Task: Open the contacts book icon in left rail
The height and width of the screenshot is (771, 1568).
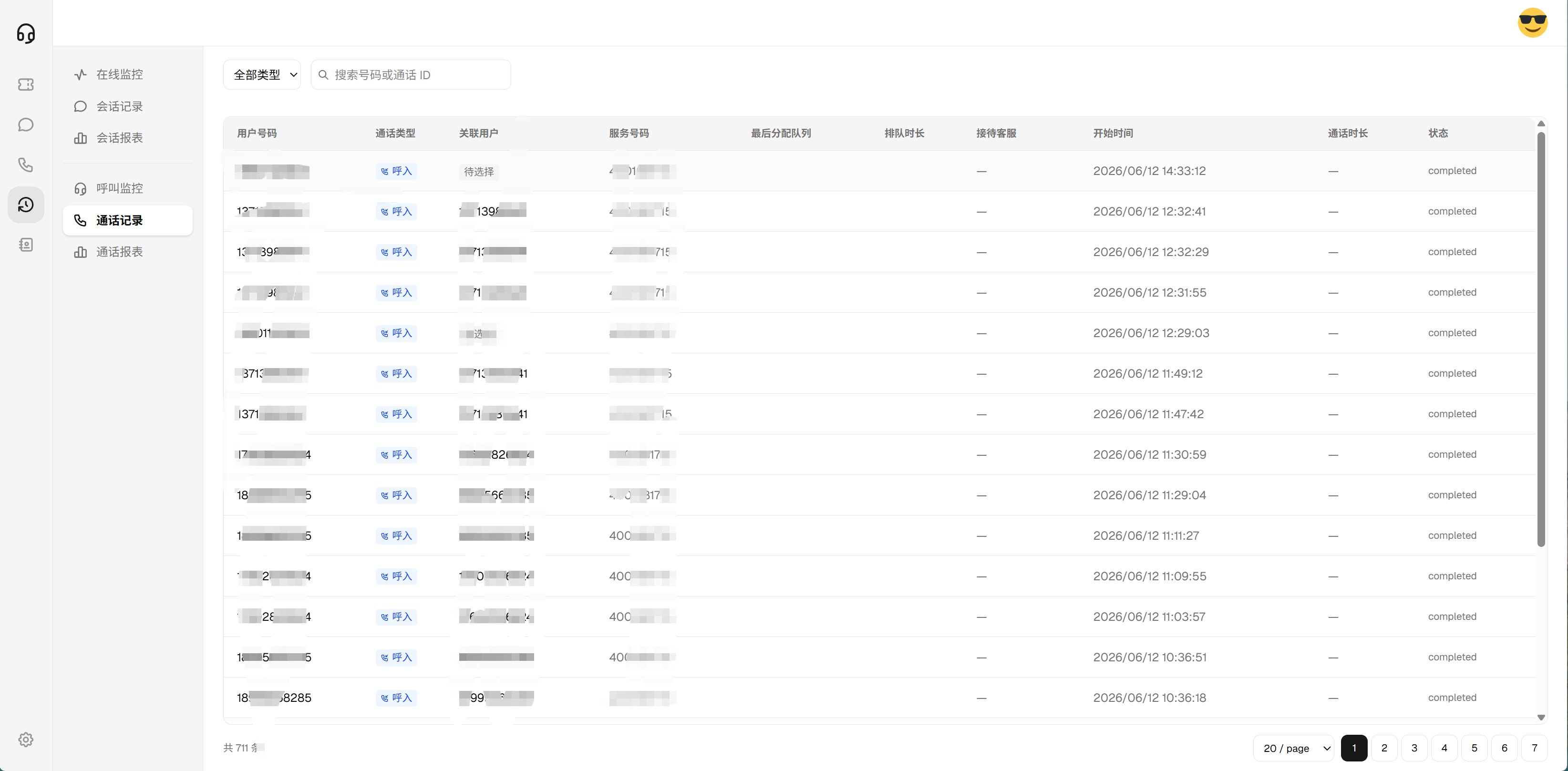Action: (x=26, y=245)
